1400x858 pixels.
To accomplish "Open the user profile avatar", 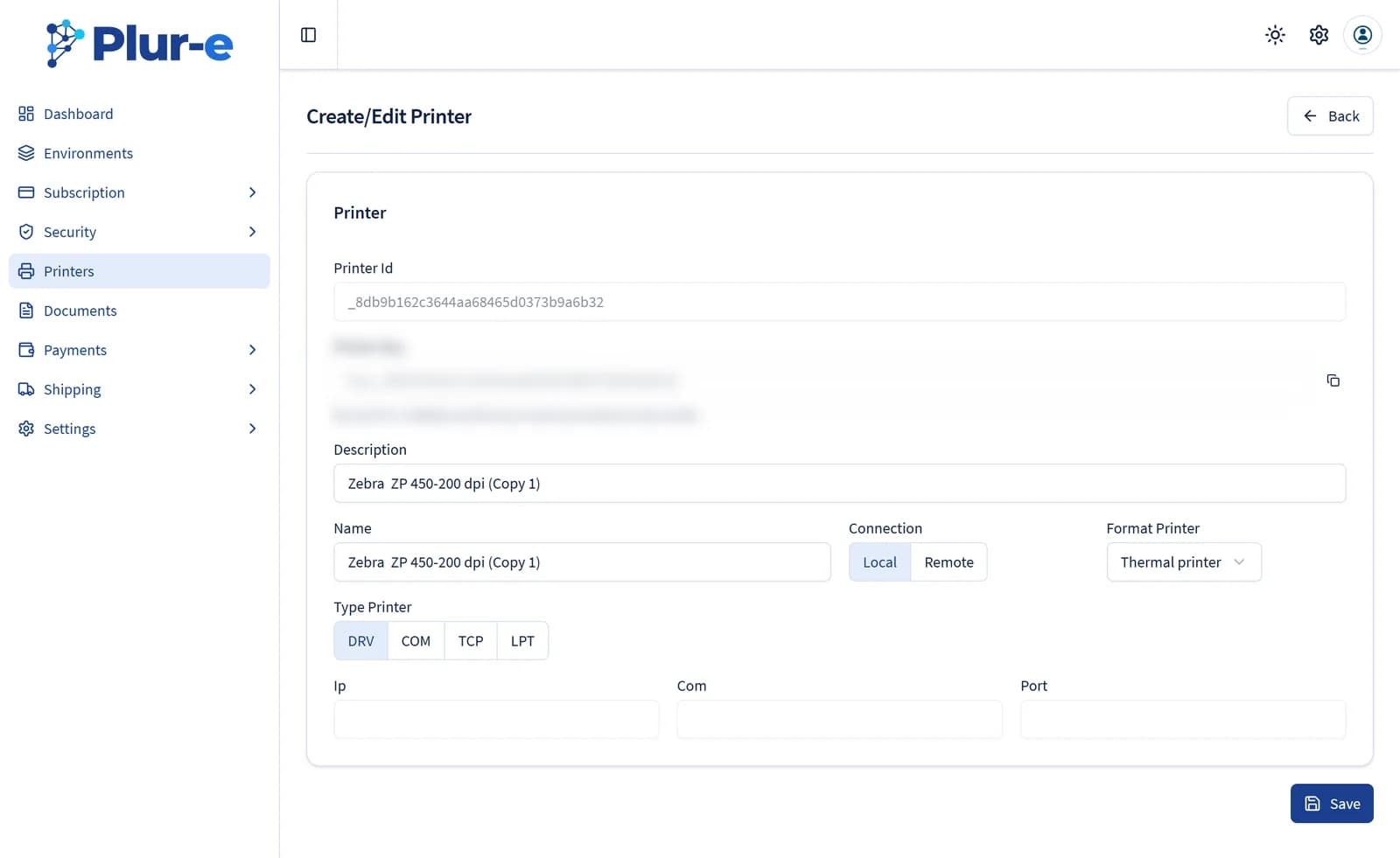I will [x=1362, y=35].
